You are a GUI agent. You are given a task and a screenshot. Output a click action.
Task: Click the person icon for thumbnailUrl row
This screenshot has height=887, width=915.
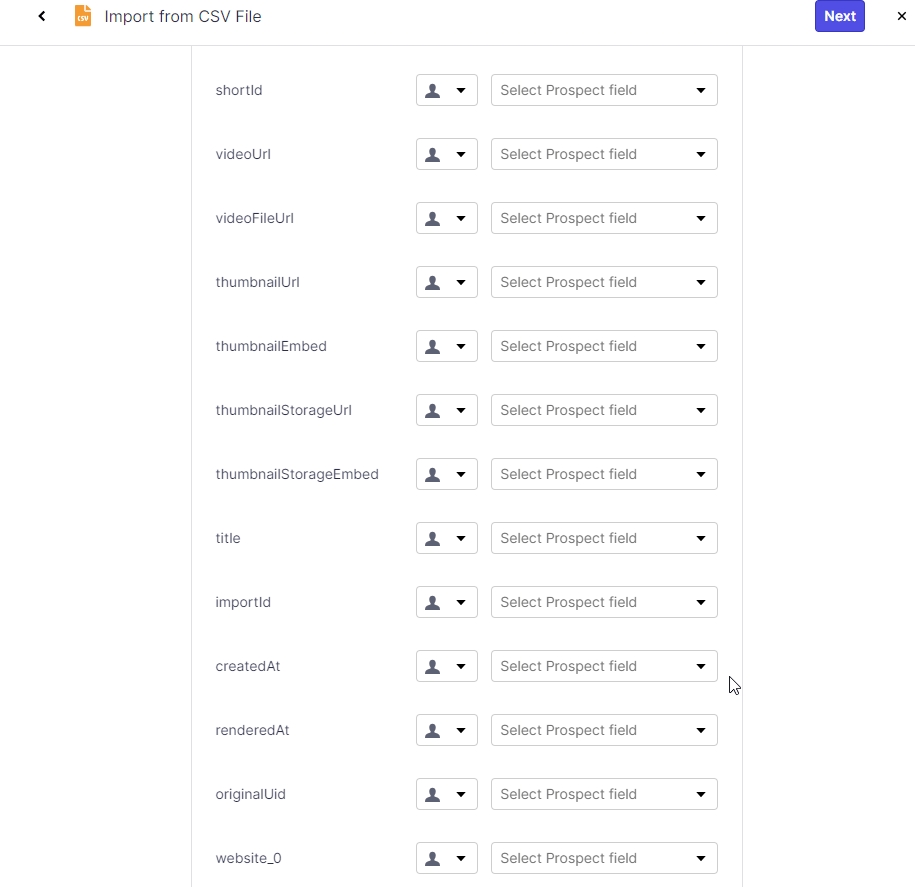(433, 282)
